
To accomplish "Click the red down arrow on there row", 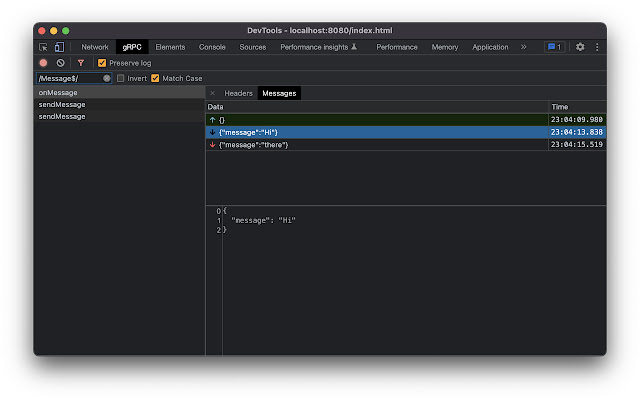I will [x=212, y=145].
